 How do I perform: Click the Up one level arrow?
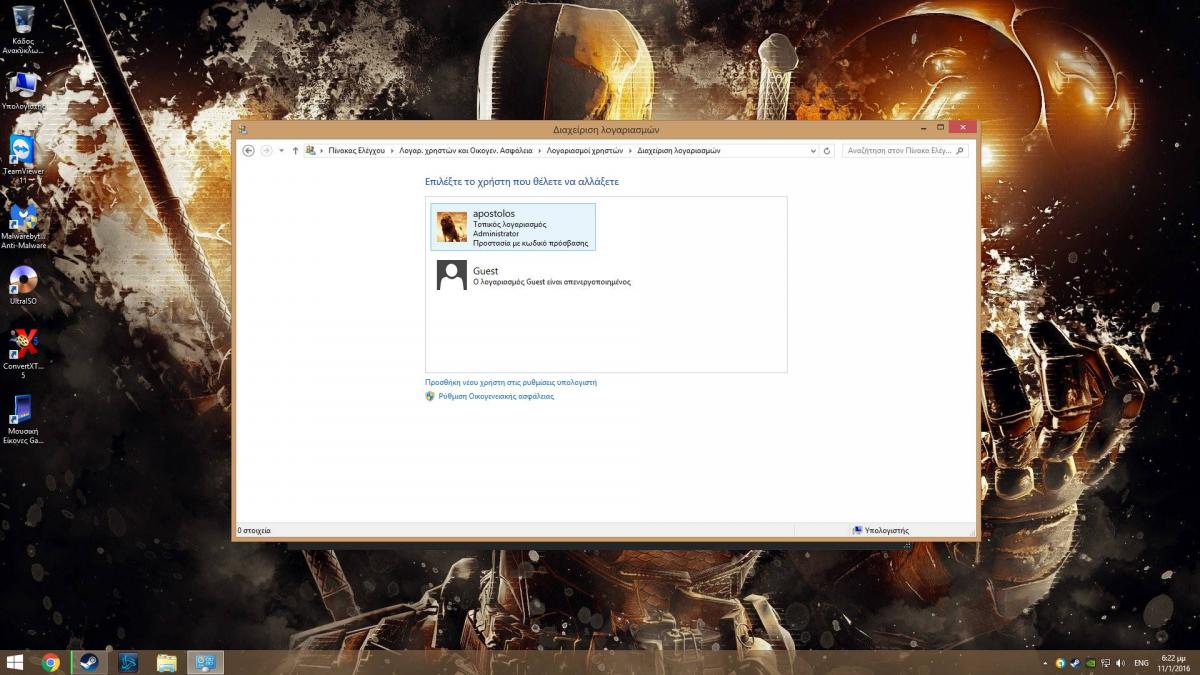295,151
